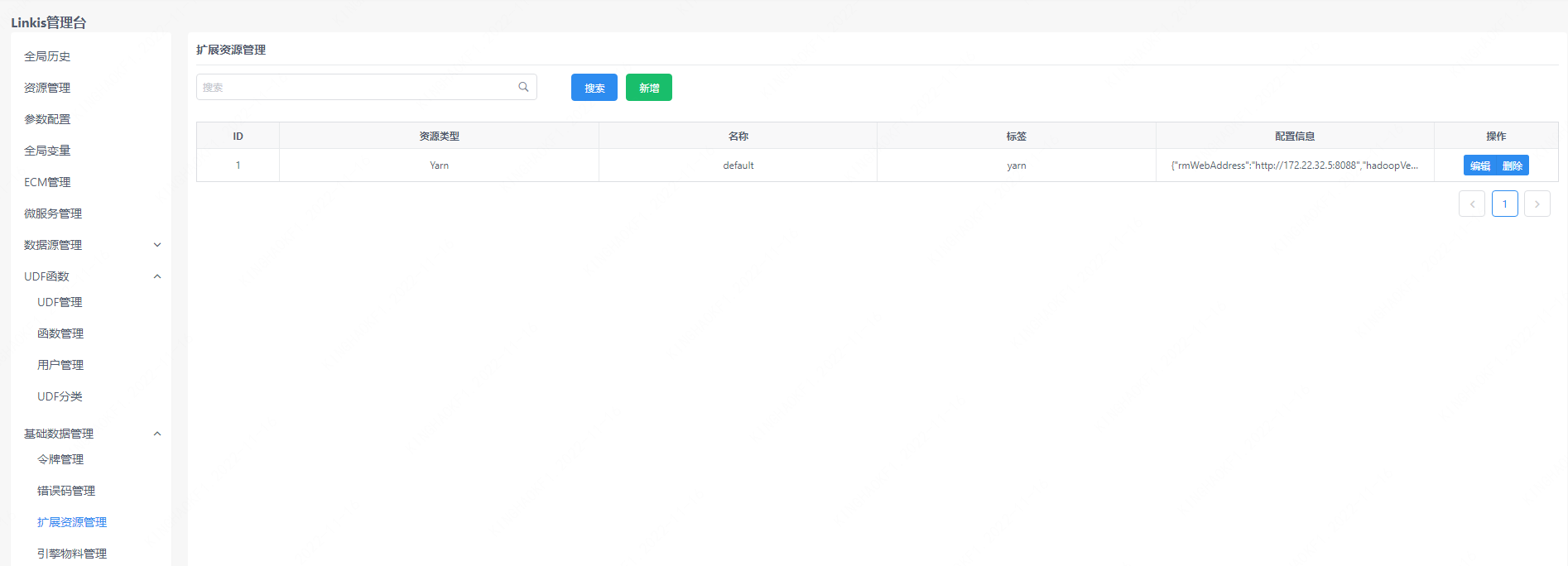The image size is (1568, 566).
Task: Select UDF管理 submenu item
Action: coord(60,302)
